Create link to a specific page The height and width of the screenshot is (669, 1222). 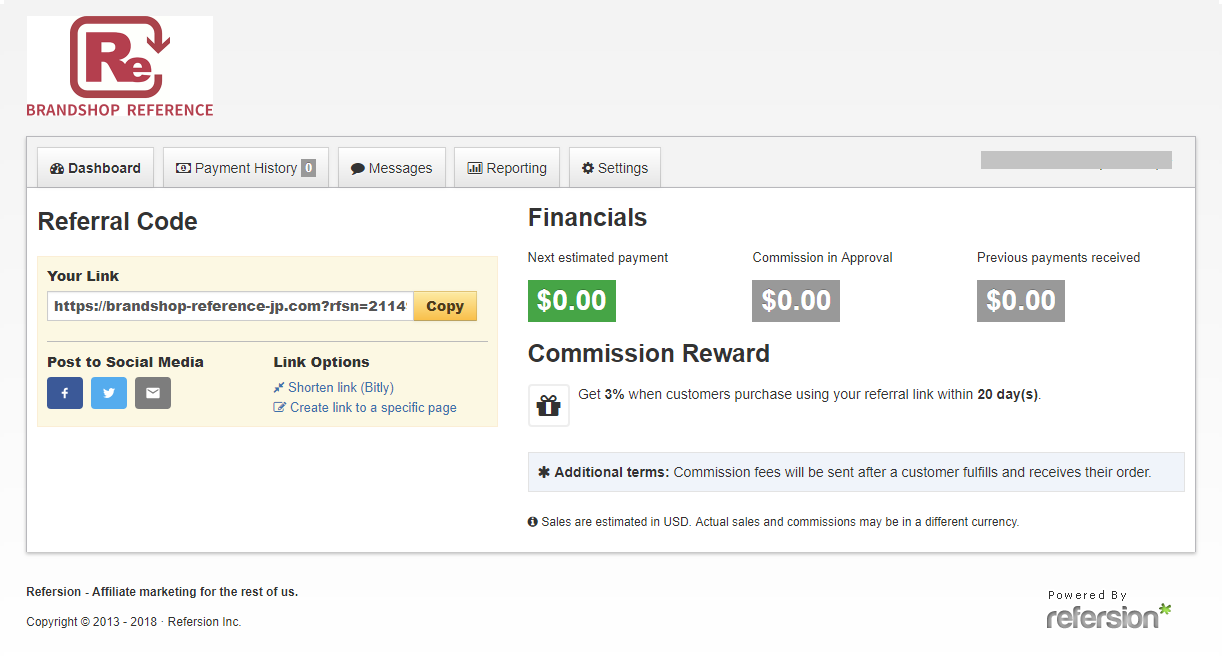coord(365,407)
